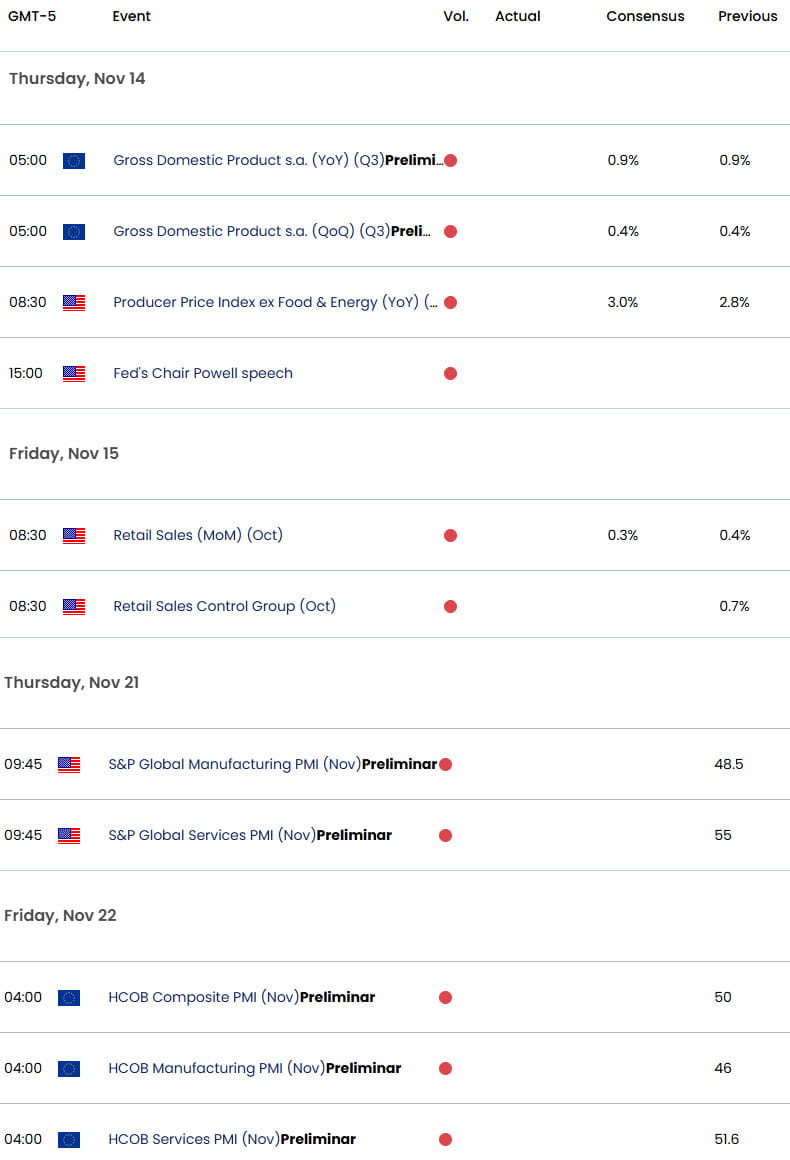
Task: Click the US flag next to S&P Global Manufacturing PMI
Action: [x=68, y=764]
